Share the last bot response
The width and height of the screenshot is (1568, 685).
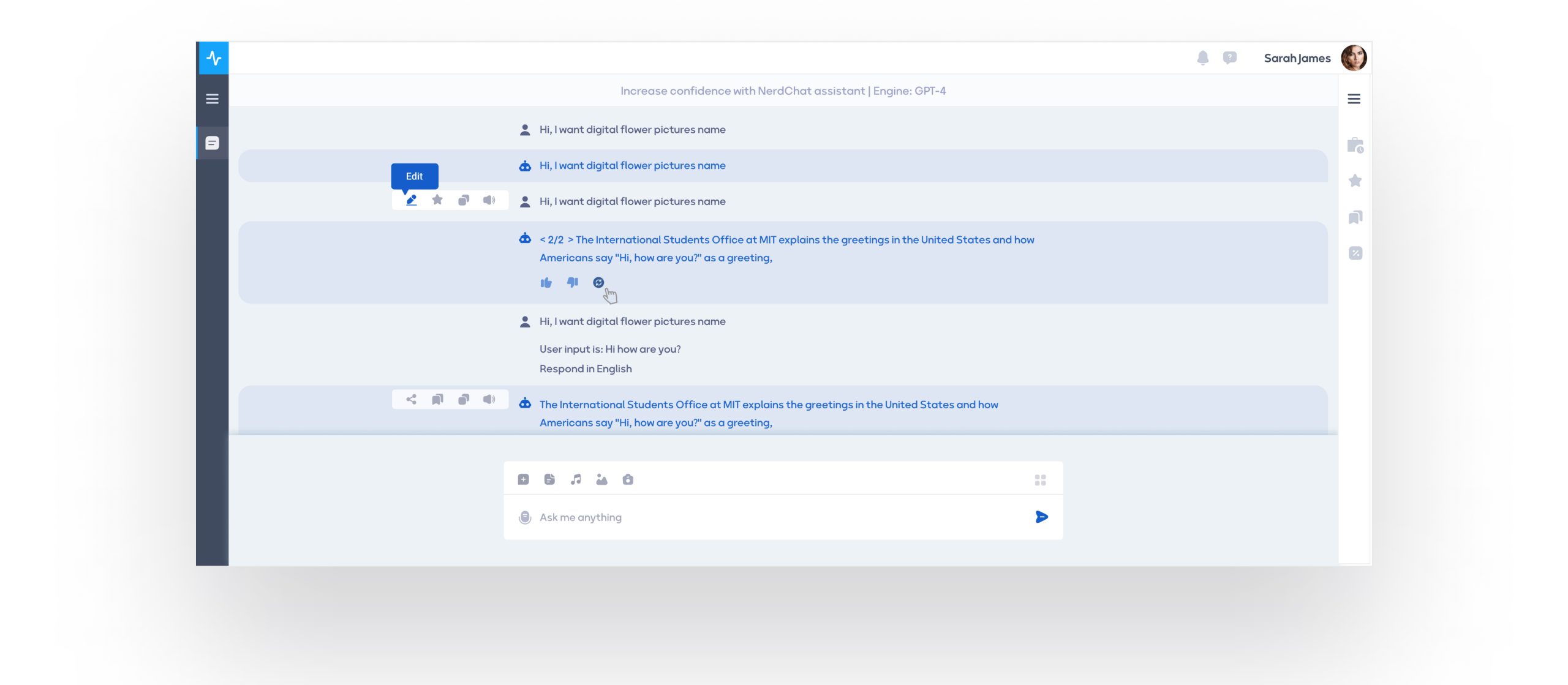coord(411,399)
